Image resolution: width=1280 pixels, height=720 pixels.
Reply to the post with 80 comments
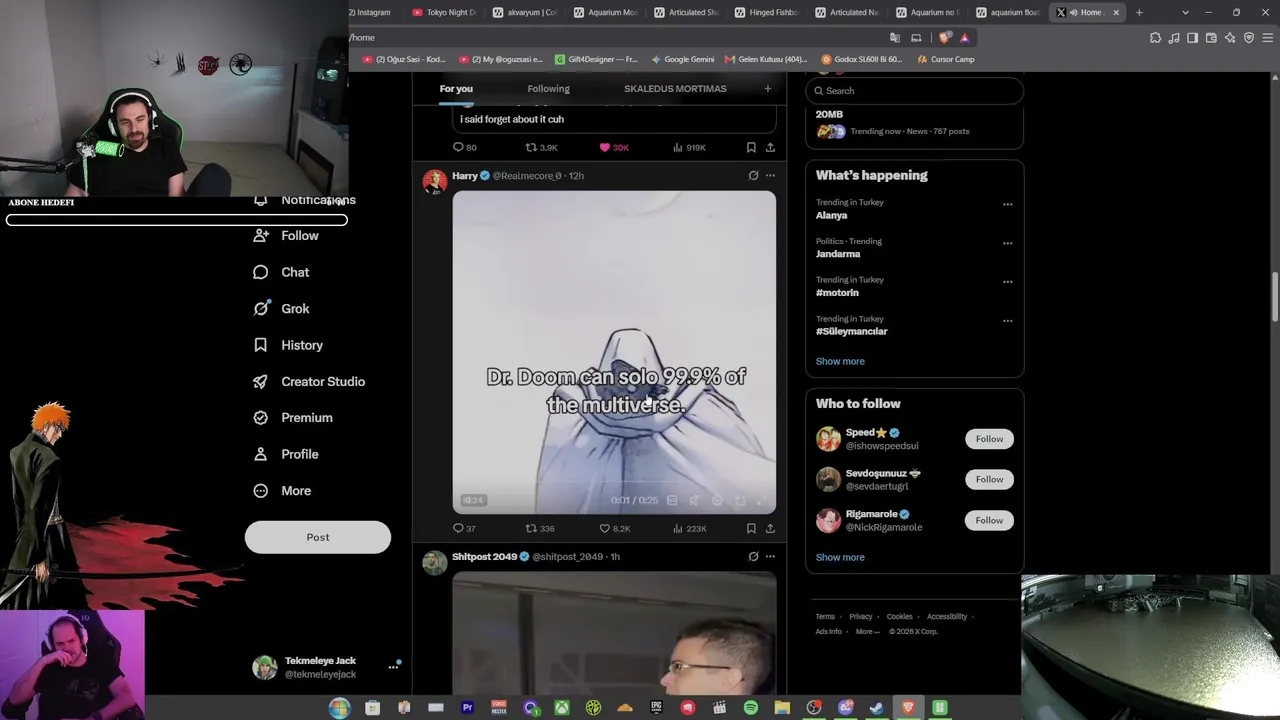pos(465,147)
